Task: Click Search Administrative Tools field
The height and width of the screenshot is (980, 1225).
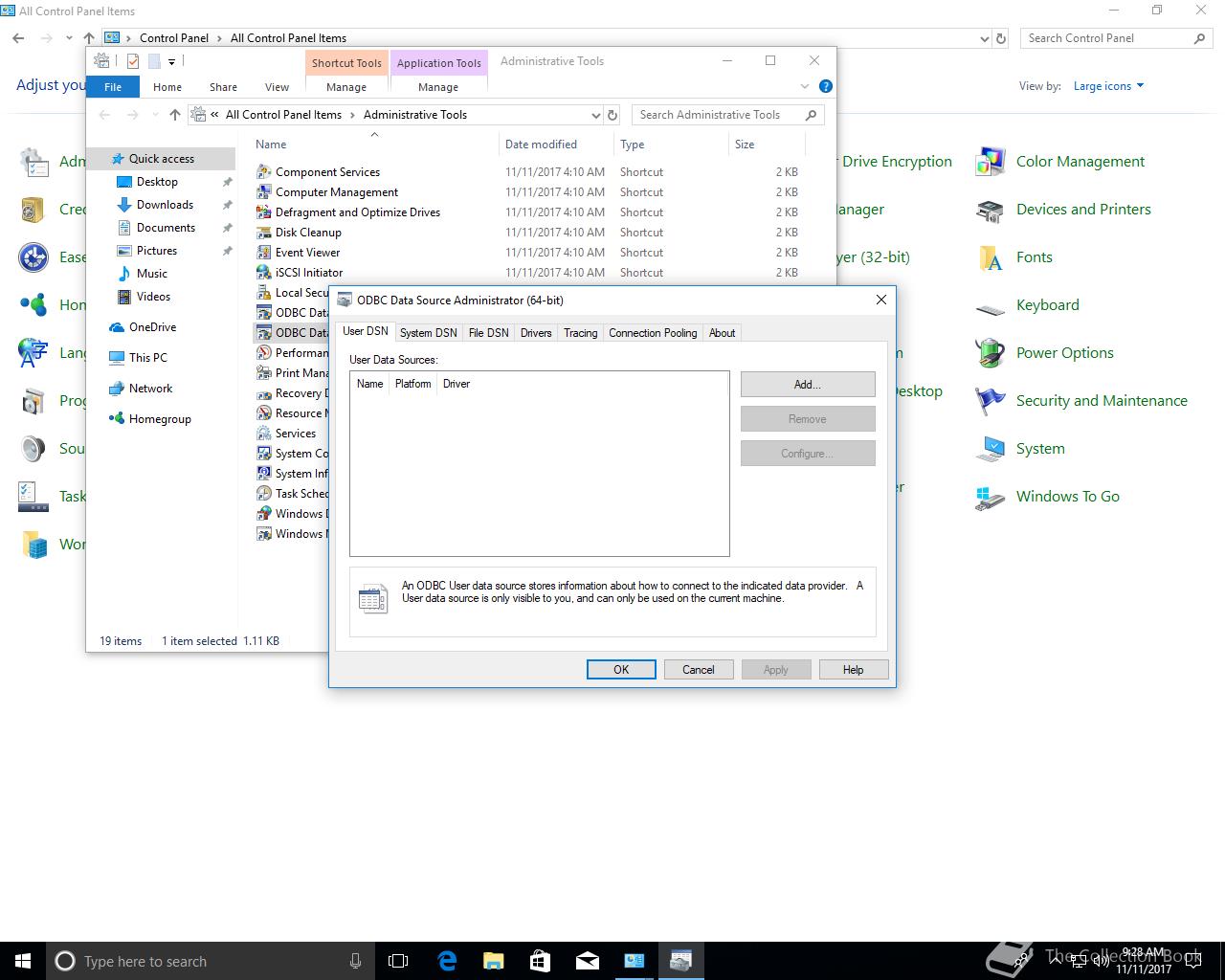Action: click(727, 115)
